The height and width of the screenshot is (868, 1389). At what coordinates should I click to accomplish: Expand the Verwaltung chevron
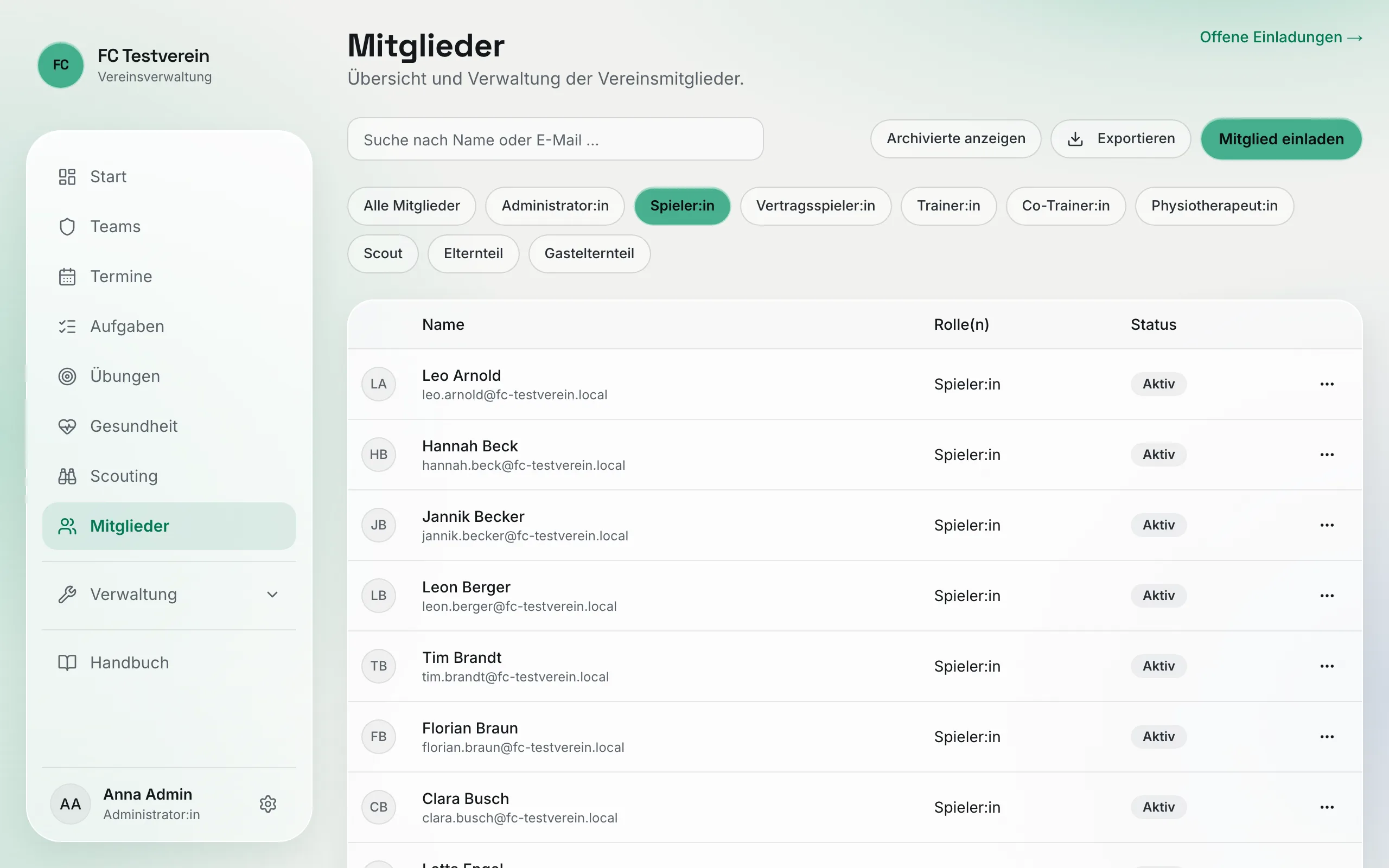(x=272, y=595)
